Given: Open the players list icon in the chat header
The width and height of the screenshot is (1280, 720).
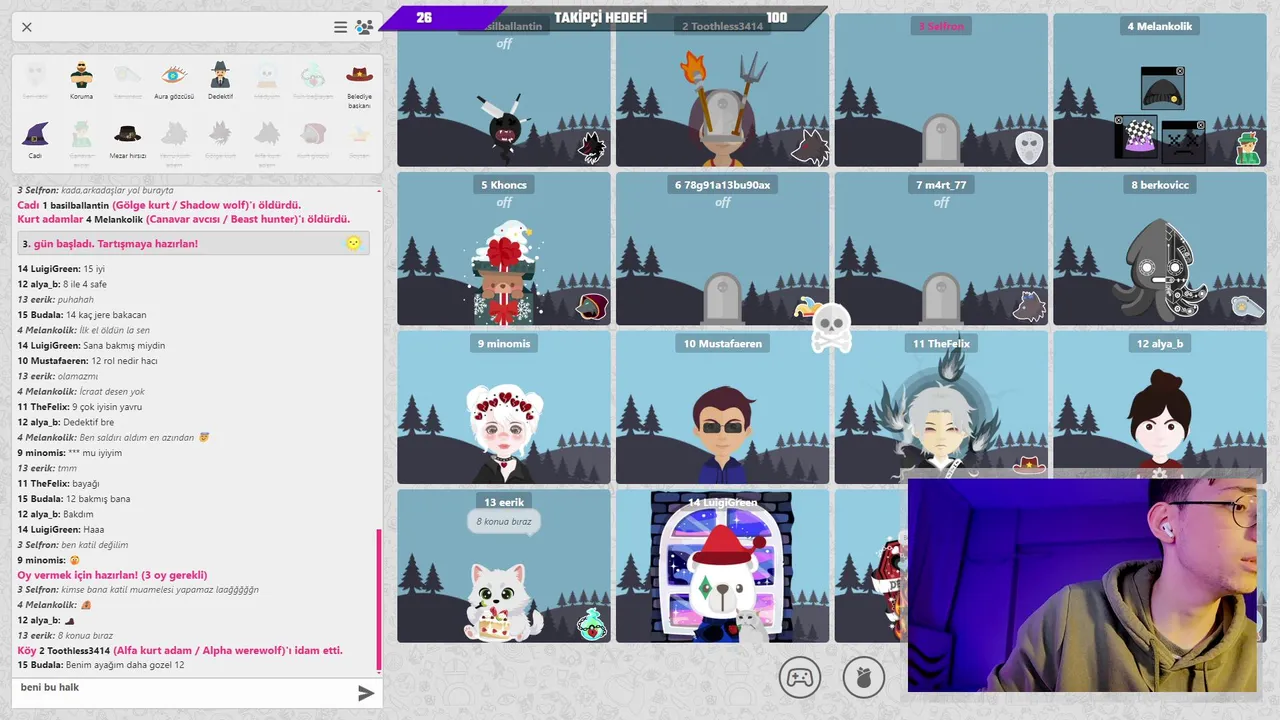Looking at the screenshot, I should 364,27.
